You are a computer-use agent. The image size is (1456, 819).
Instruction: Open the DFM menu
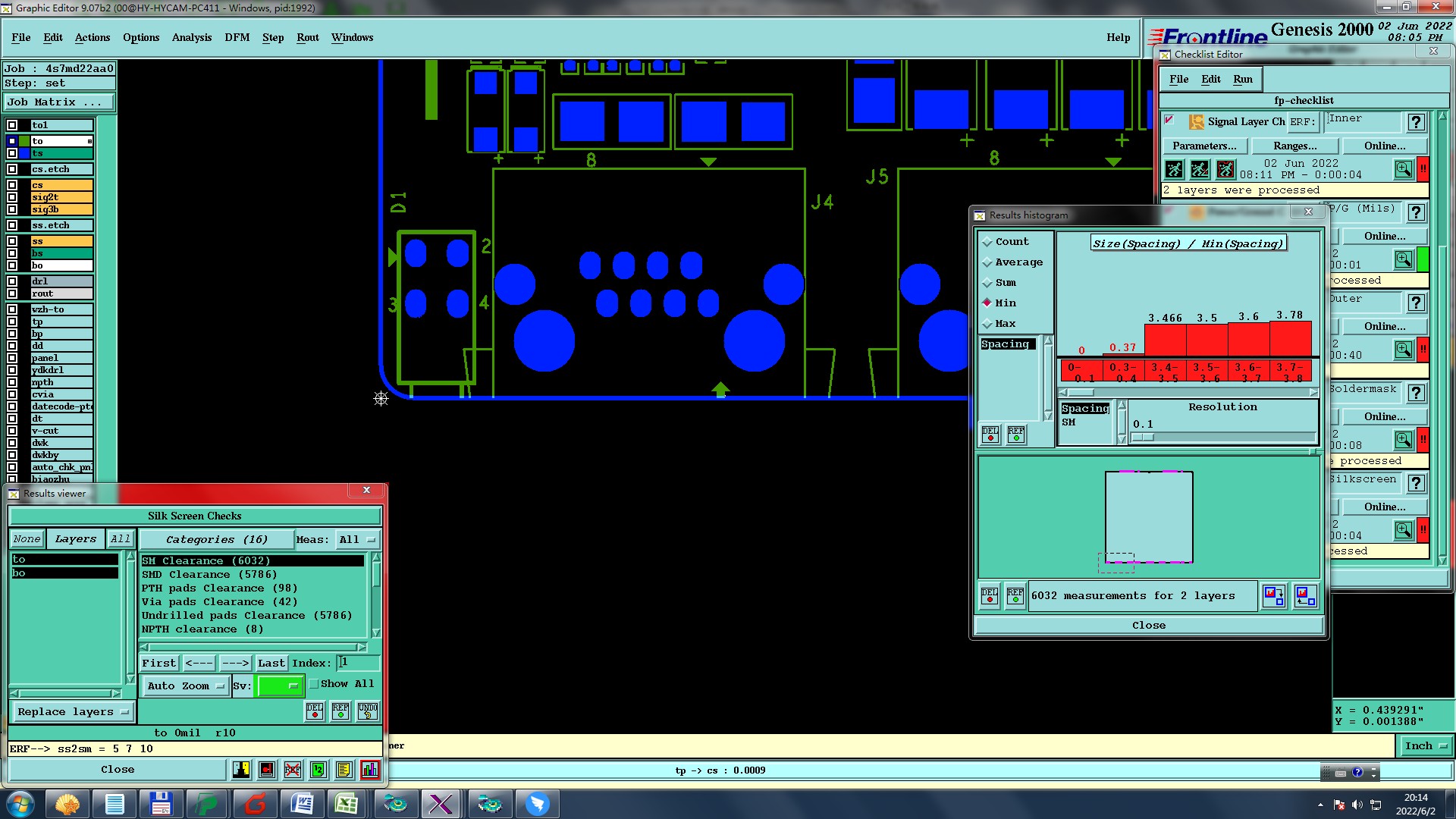point(237,37)
